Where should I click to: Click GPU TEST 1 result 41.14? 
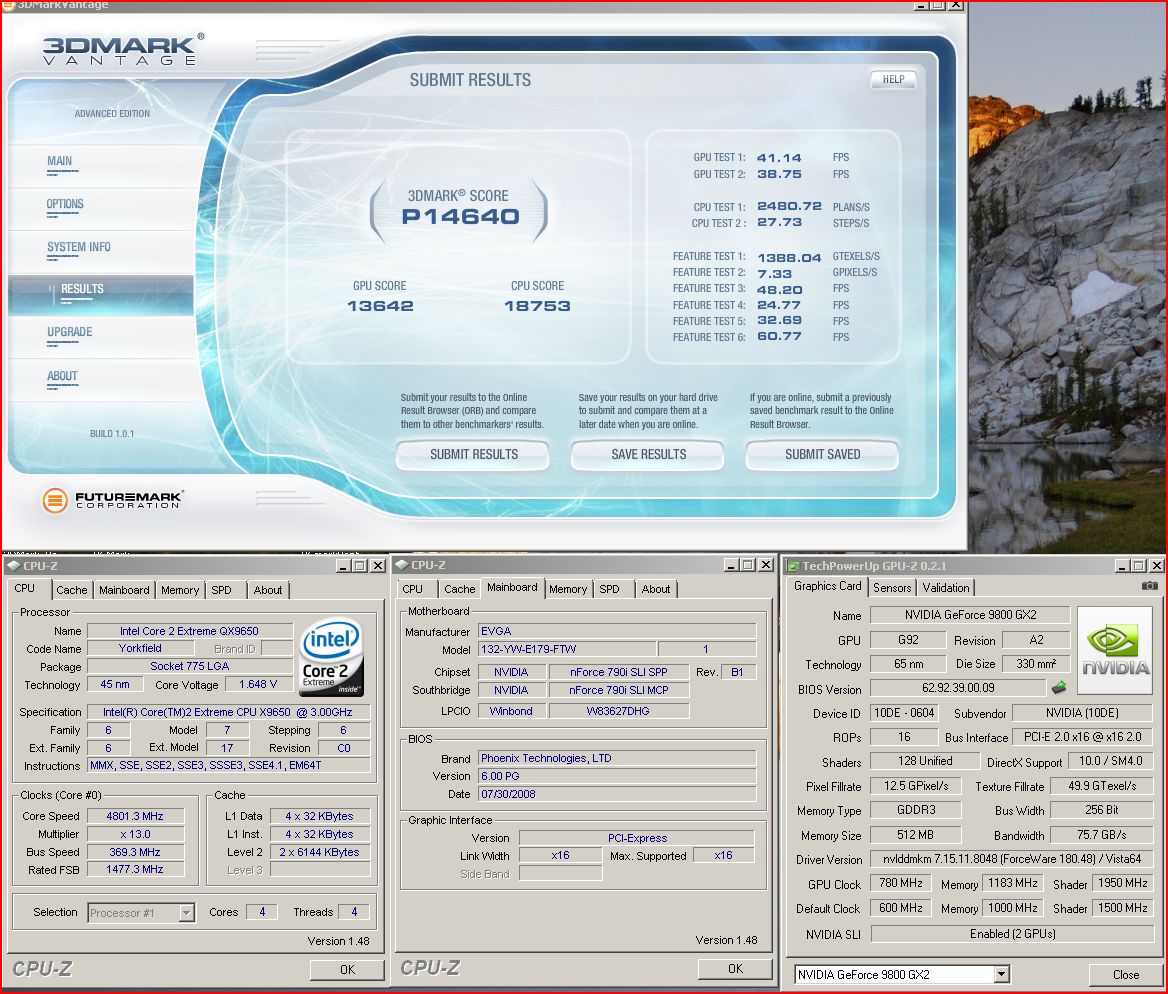coord(779,158)
